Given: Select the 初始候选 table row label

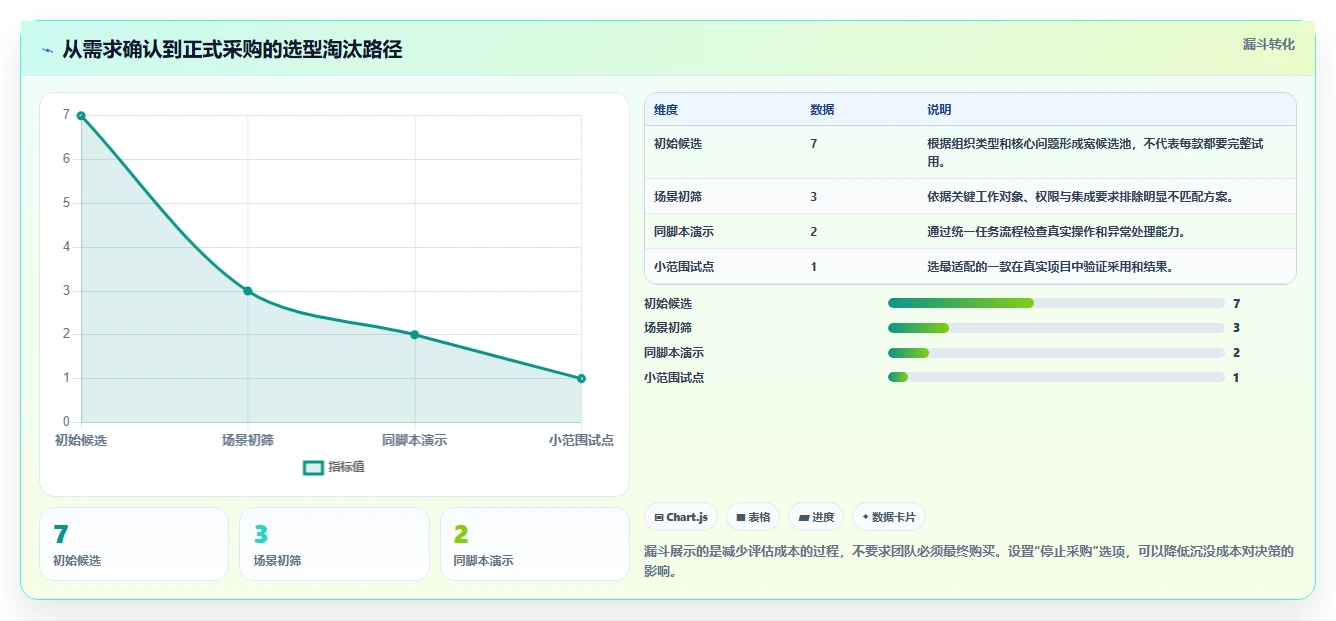Looking at the screenshot, I should (678, 144).
